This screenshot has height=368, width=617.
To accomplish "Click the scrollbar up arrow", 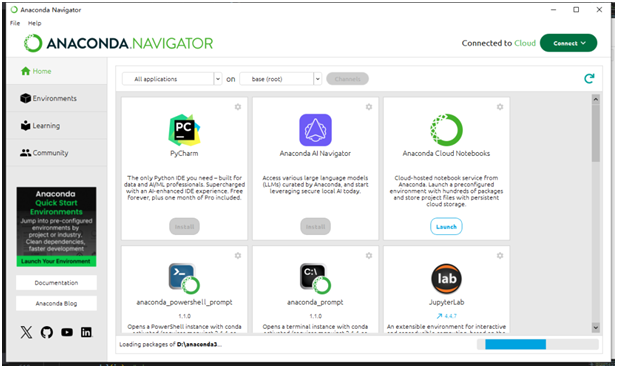I will click(x=596, y=99).
